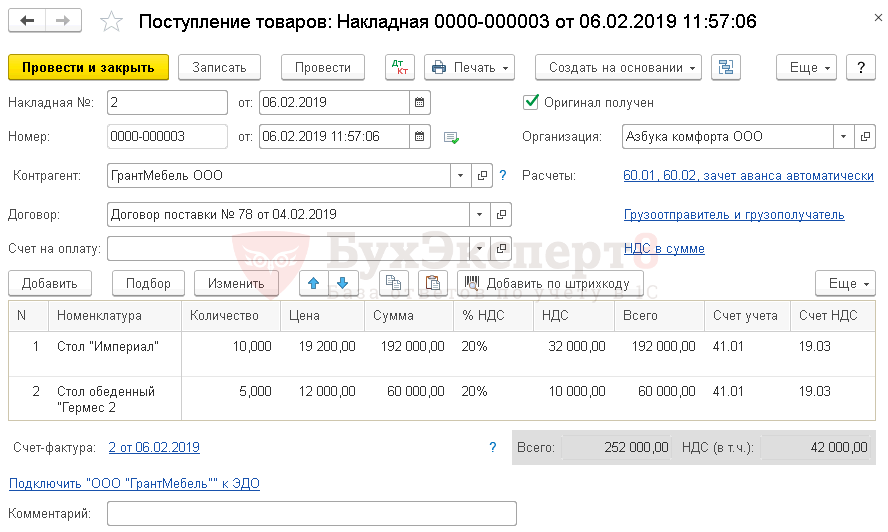Open help with the question mark button
This screenshot has width=888, height=532.
[861, 67]
